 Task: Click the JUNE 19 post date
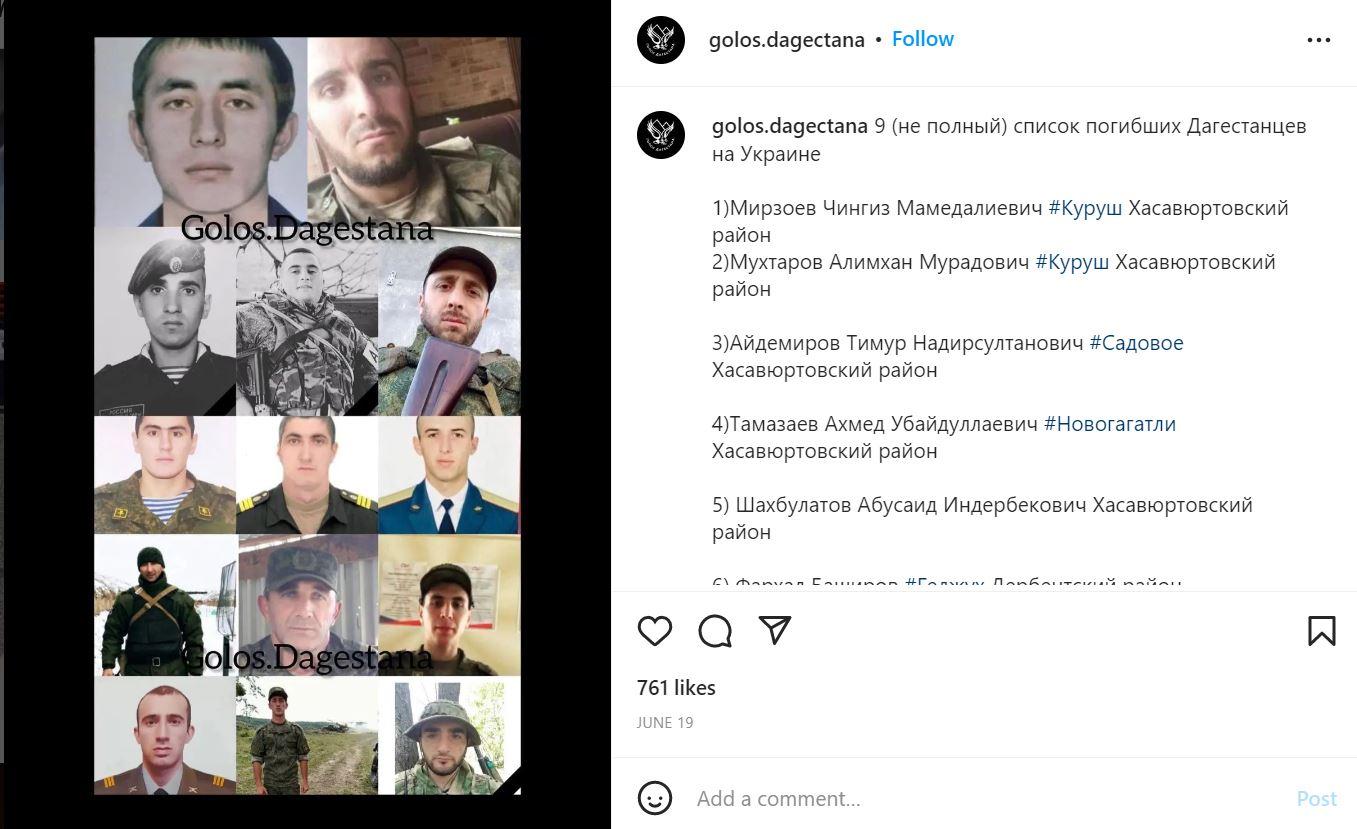(x=665, y=722)
